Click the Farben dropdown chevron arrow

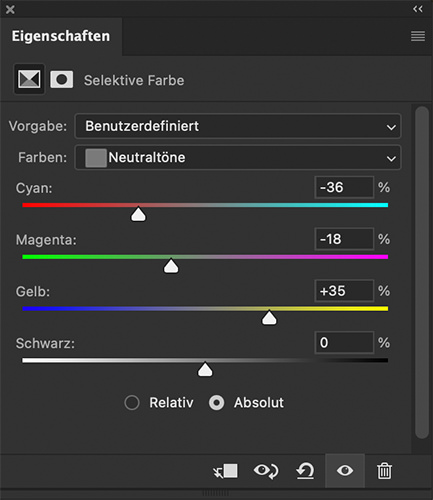tap(391, 158)
